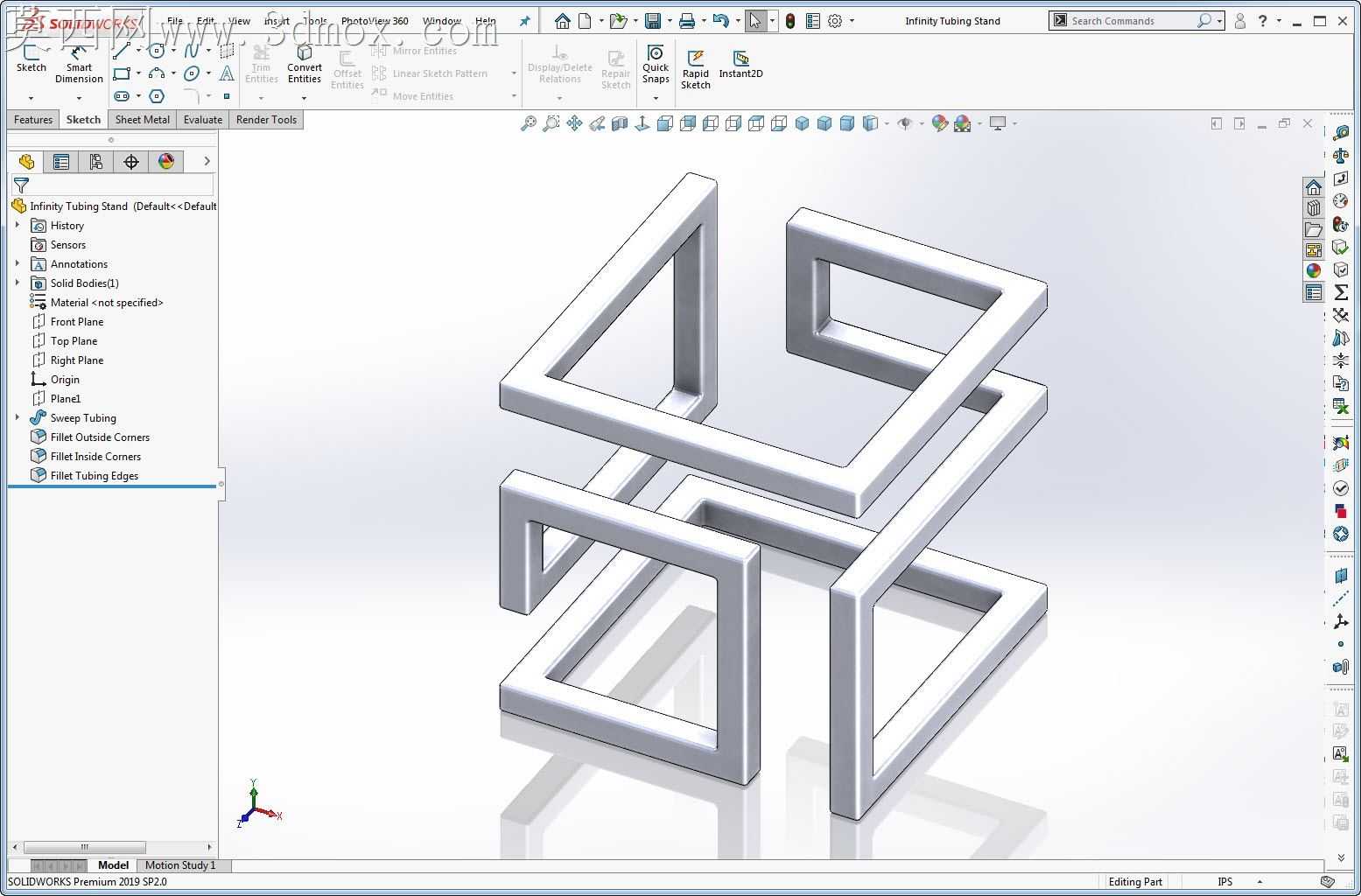Rebuild the model with traffic light icon
The width and height of the screenshot is (1361, 896).
click(790, 21)
